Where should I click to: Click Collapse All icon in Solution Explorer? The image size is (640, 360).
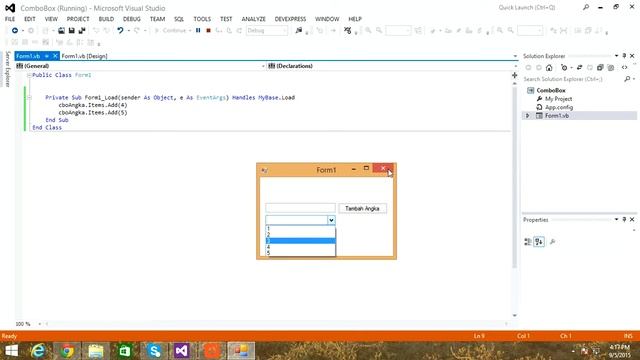tap(600, 68)
